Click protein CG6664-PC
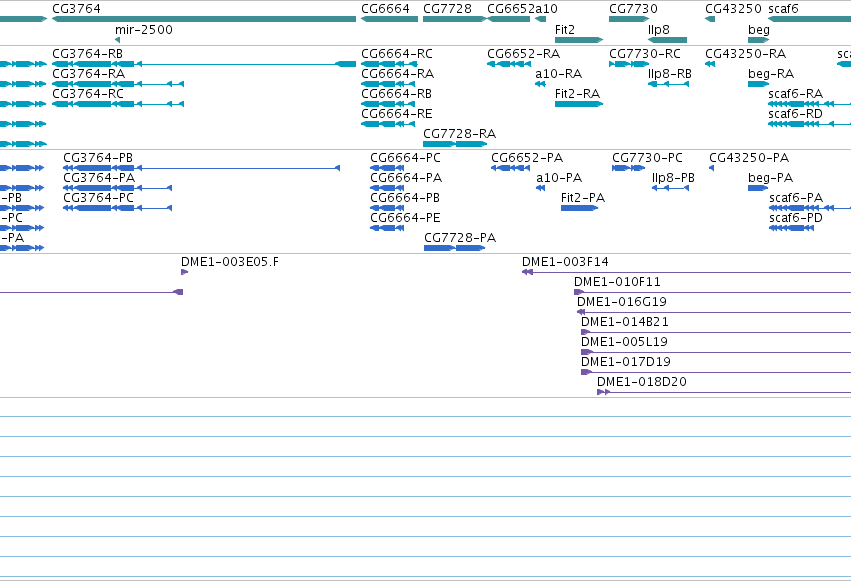Screen dimensions: 851x581 coord(387,168)
